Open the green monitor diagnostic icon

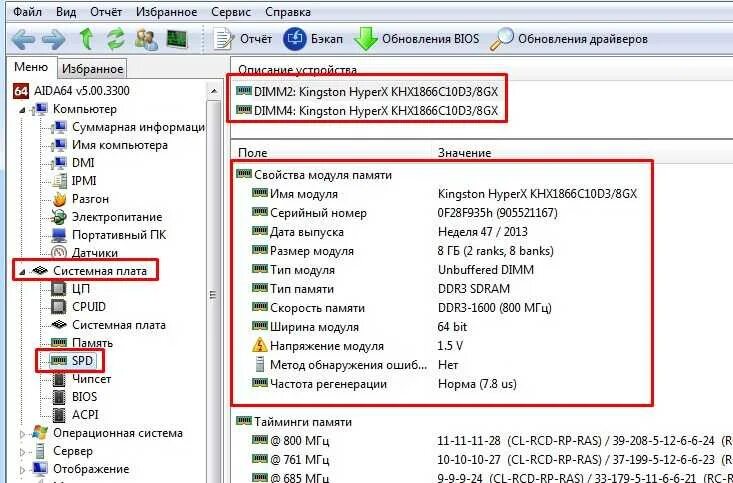pyautogui.click(x=177, y=39)
